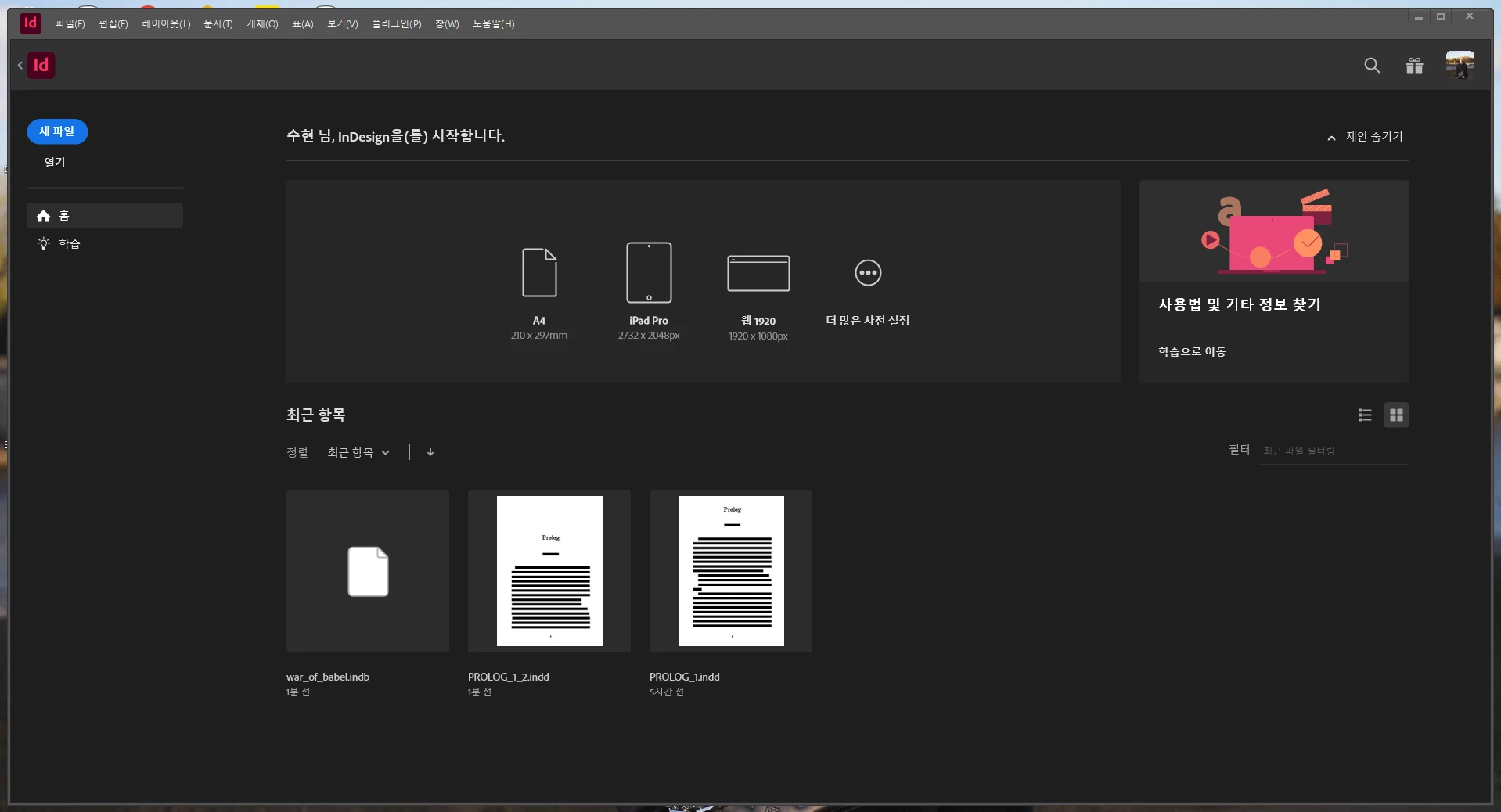This screenshot has height=812, width=1501.
Task: Open 창(W) menu
Action: click(x=447, y=24)
